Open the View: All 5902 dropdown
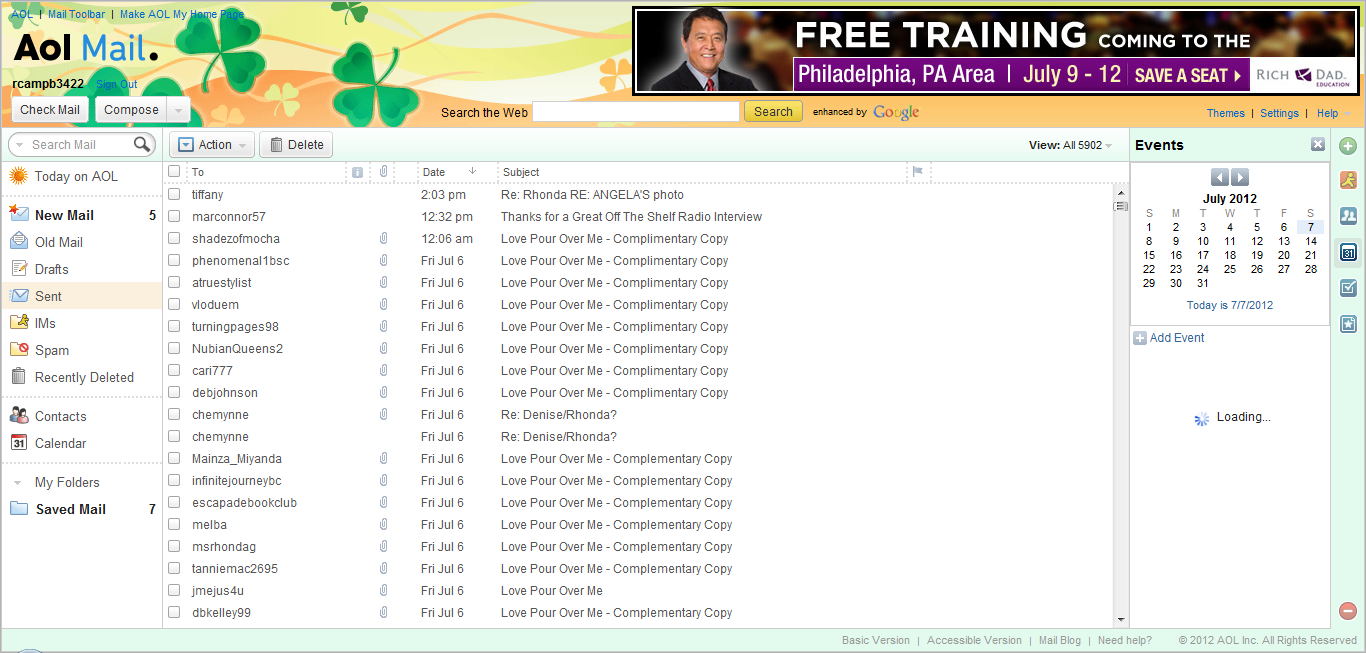Image resolution: width=1366 pixels, height=653 pixels. coord(1071,145)
